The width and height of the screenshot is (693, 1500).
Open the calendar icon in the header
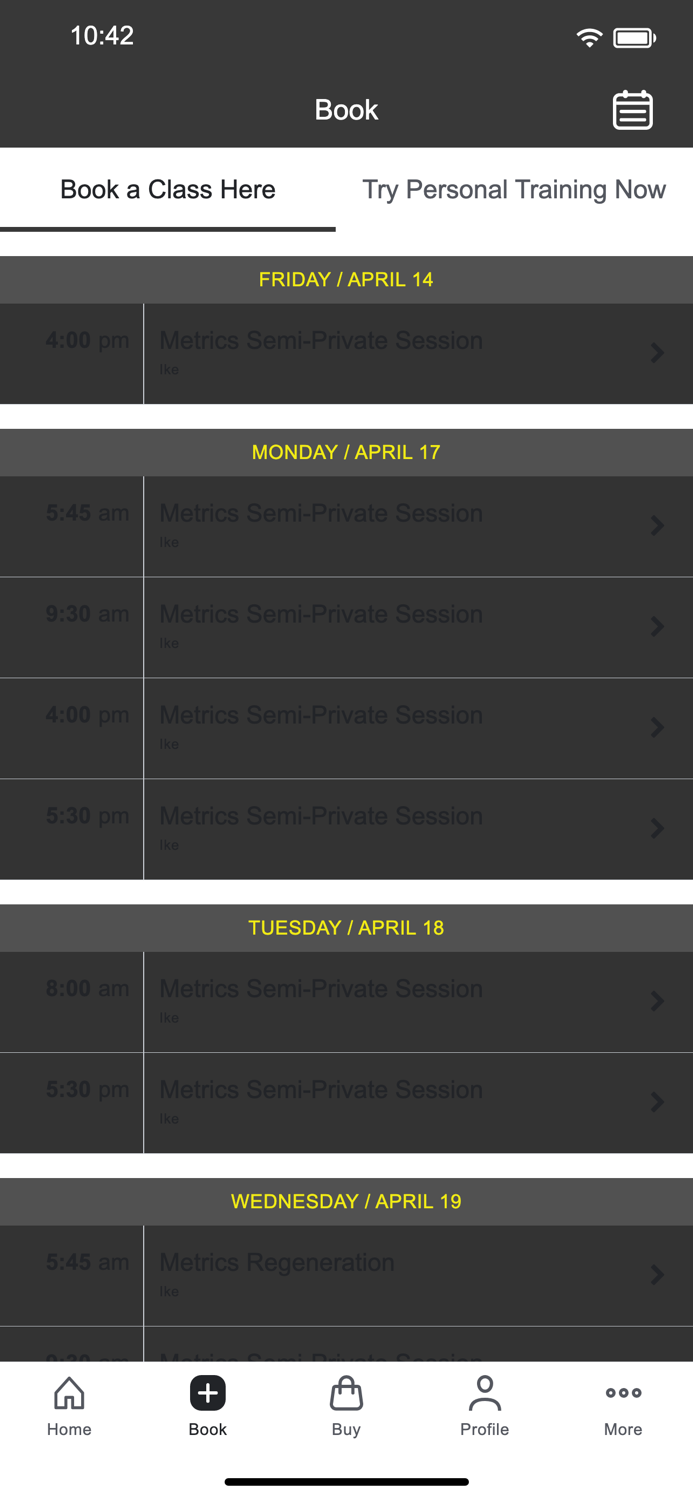632,110
